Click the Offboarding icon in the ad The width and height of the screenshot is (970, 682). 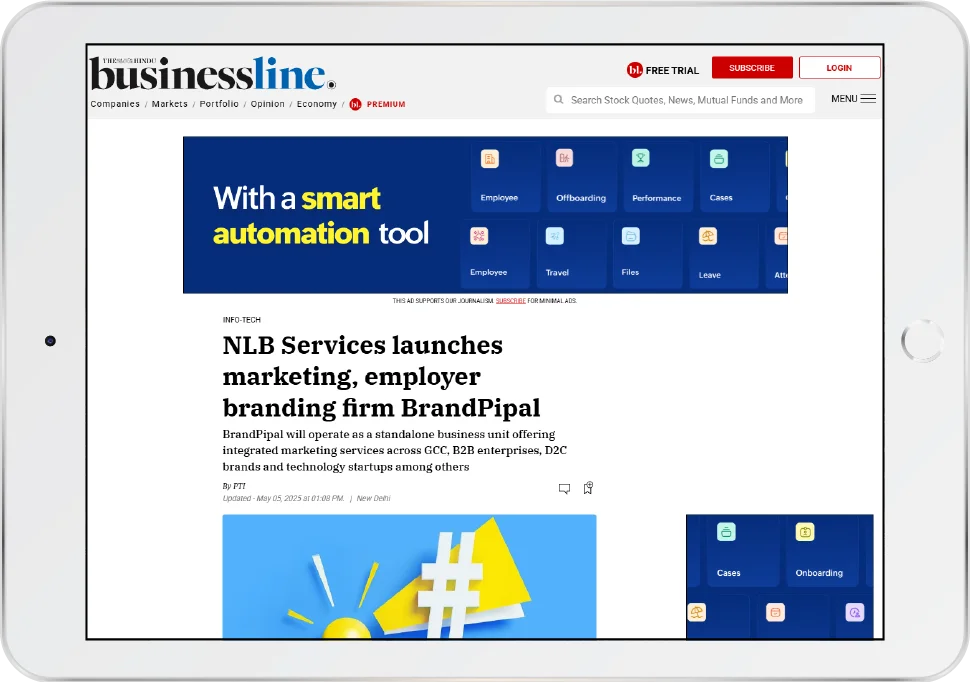564,158
